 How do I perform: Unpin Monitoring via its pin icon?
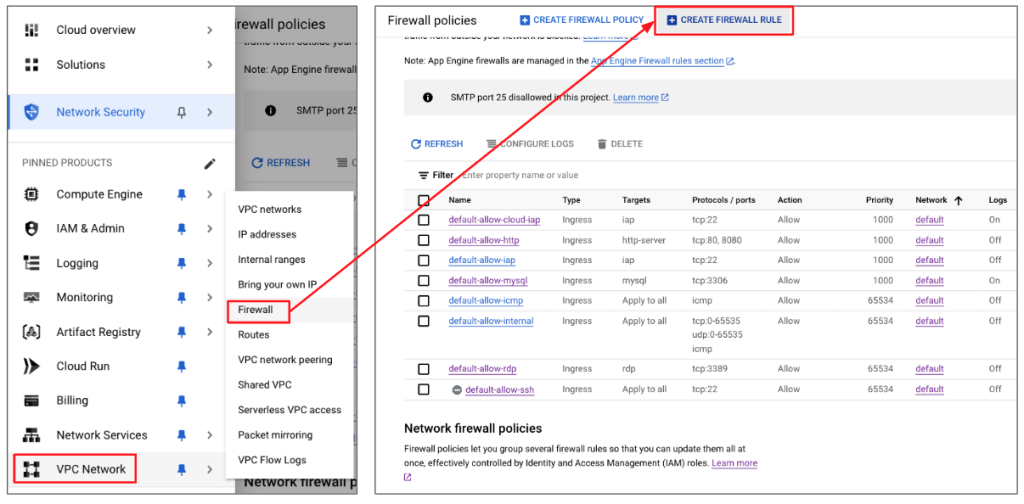pos(182,297)
